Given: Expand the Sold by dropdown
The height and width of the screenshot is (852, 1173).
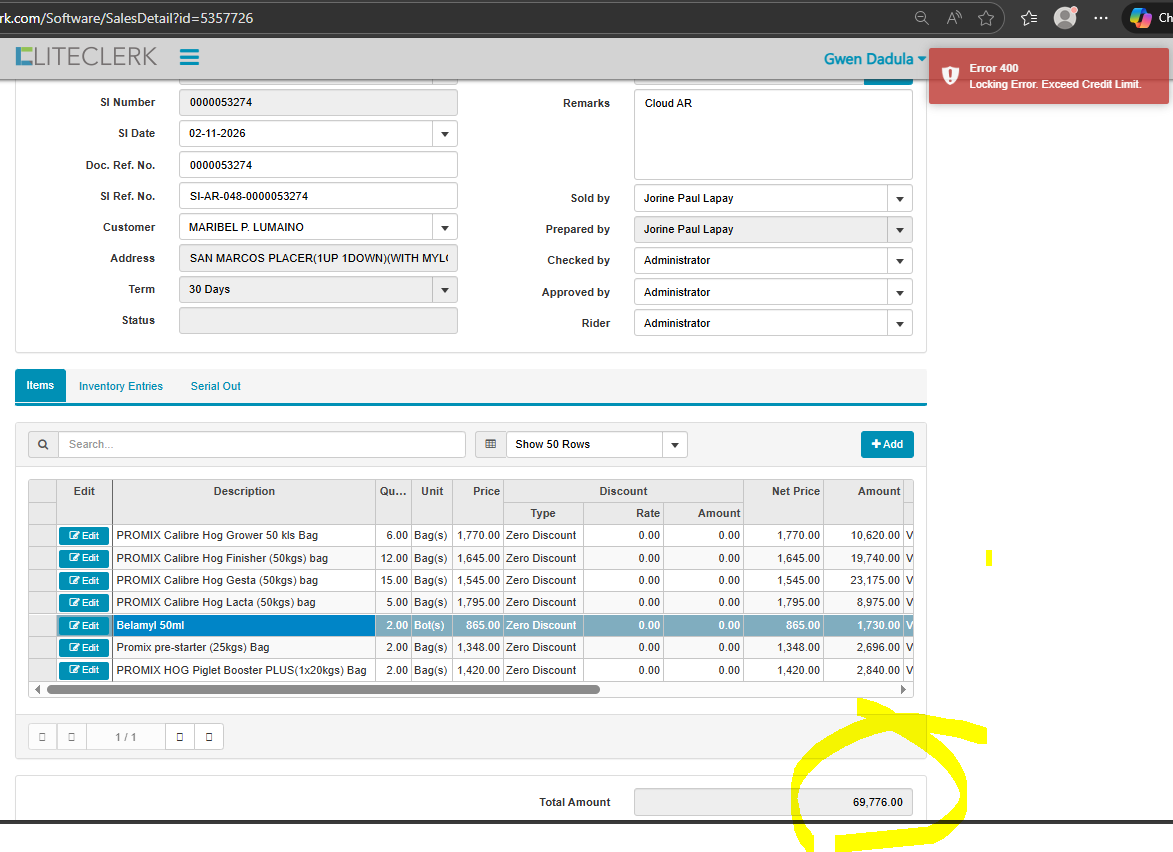Looking at the screenshot, I should tap(899, 198).
